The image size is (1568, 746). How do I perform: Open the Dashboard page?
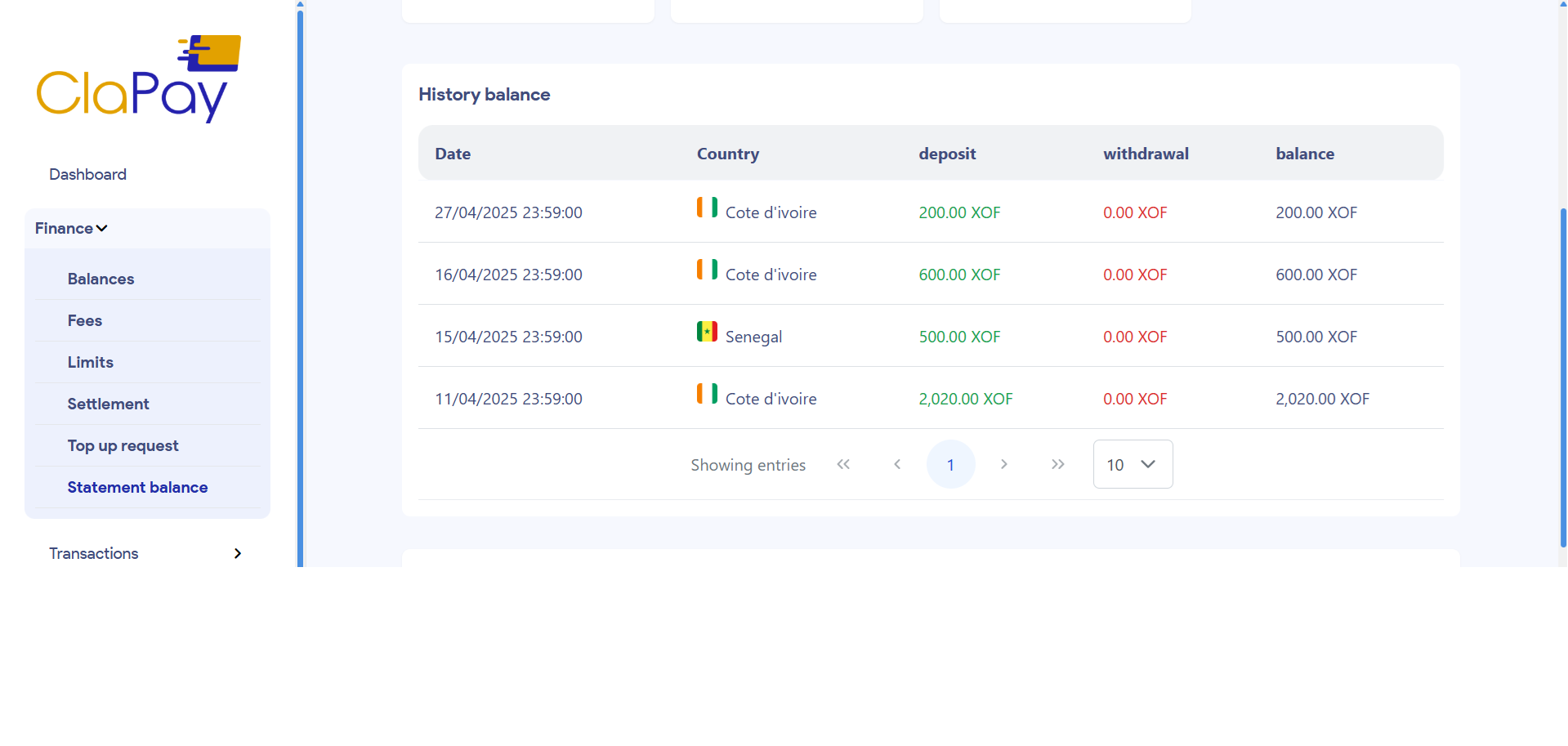[87, 174]
